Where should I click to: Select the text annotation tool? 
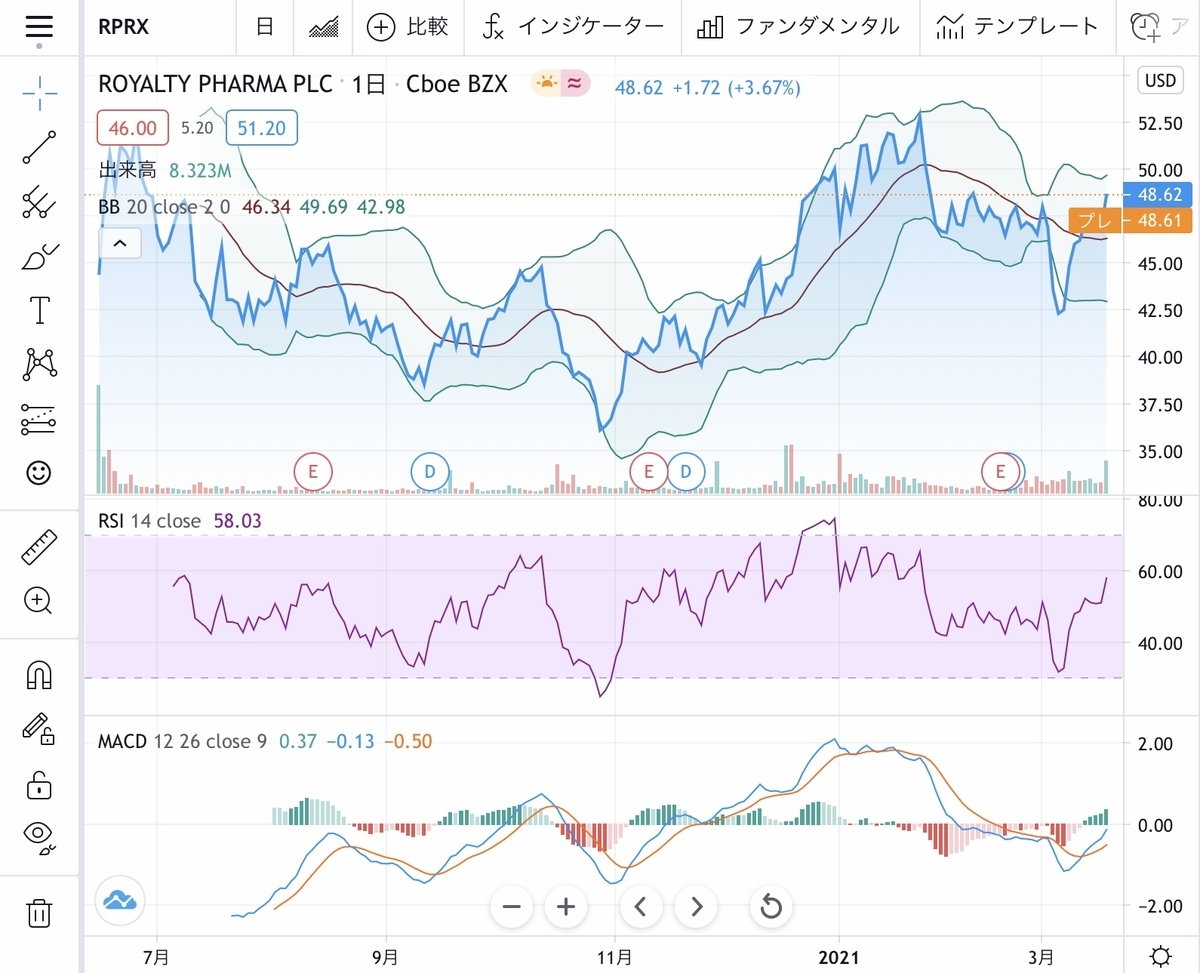39,311
